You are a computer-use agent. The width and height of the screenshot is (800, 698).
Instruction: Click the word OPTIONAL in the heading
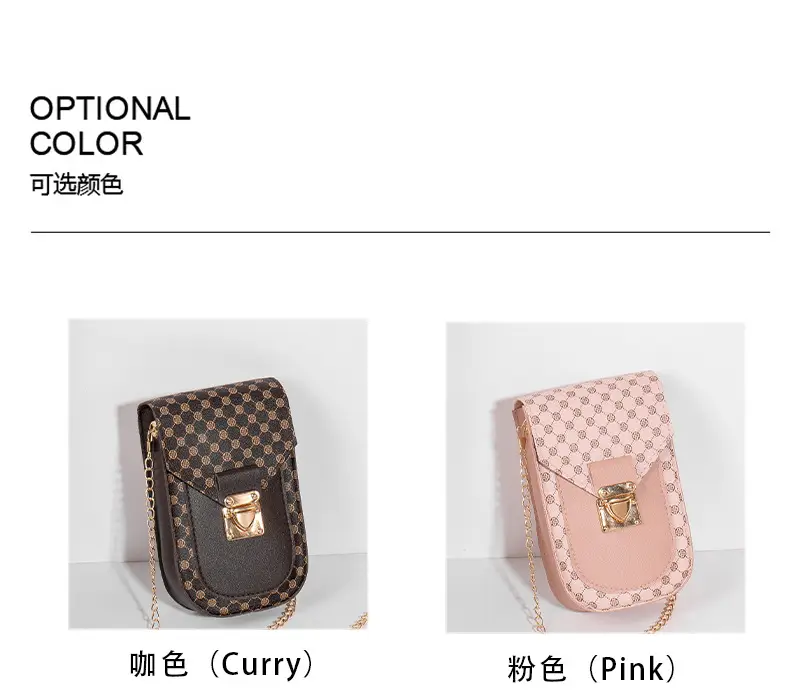click(110, 109)
